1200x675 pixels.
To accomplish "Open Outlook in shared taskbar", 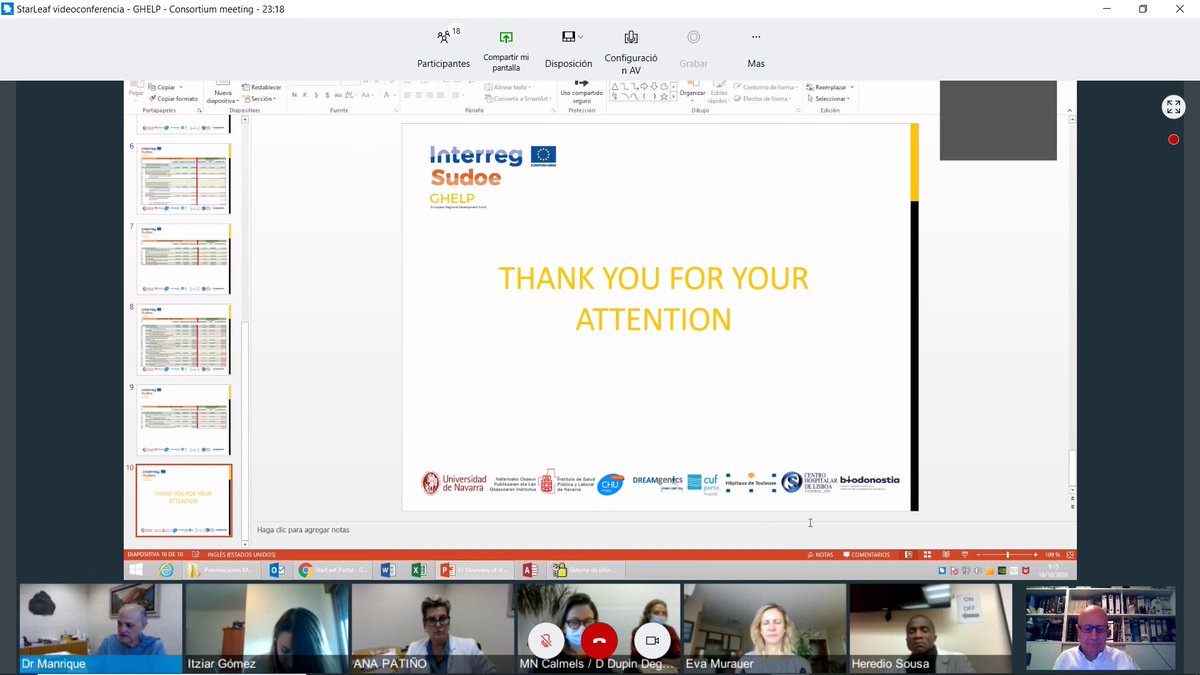I will click(x=277, y=570).
